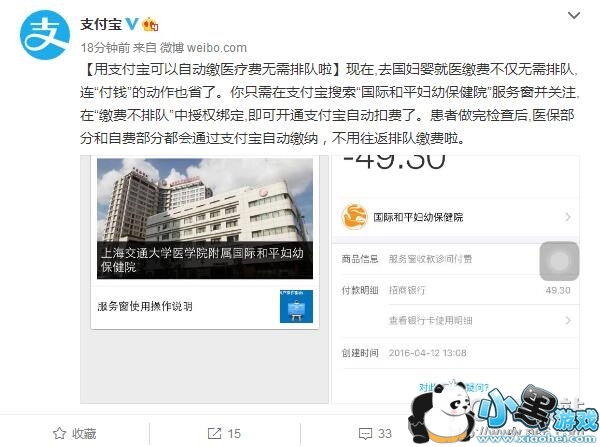This screenshot has height=447, width=600.
Task: Click the membership crown badge icon
Action: click(x=150, y=25)
